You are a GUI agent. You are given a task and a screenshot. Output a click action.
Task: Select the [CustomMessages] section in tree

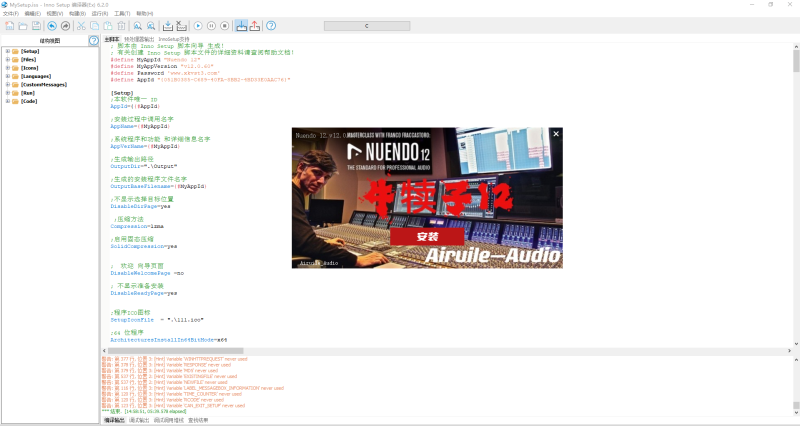[x=44, y=84]
